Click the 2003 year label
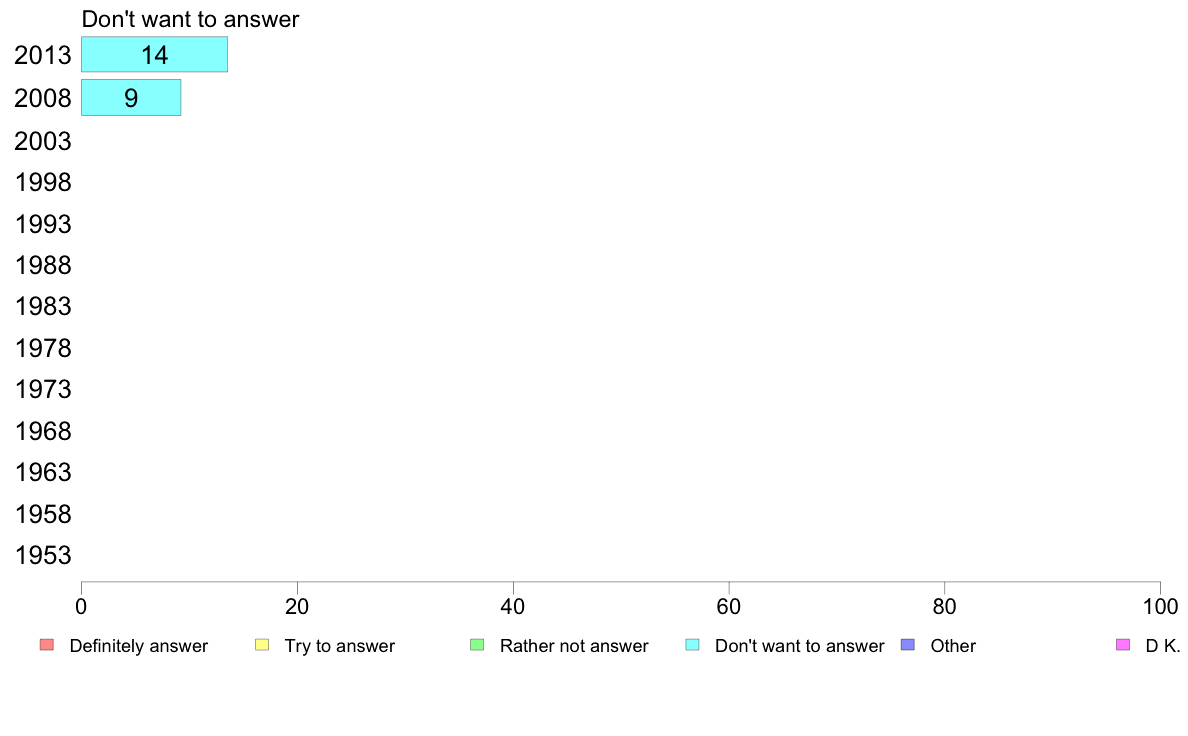 (x=42, y=141)
